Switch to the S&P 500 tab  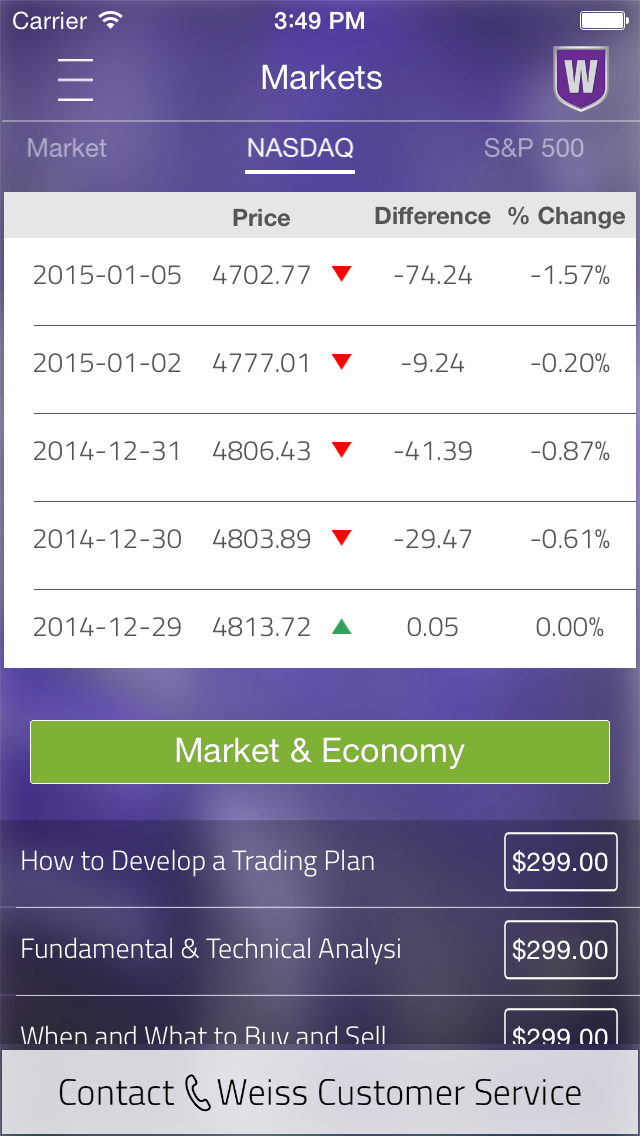pos(533,149)
